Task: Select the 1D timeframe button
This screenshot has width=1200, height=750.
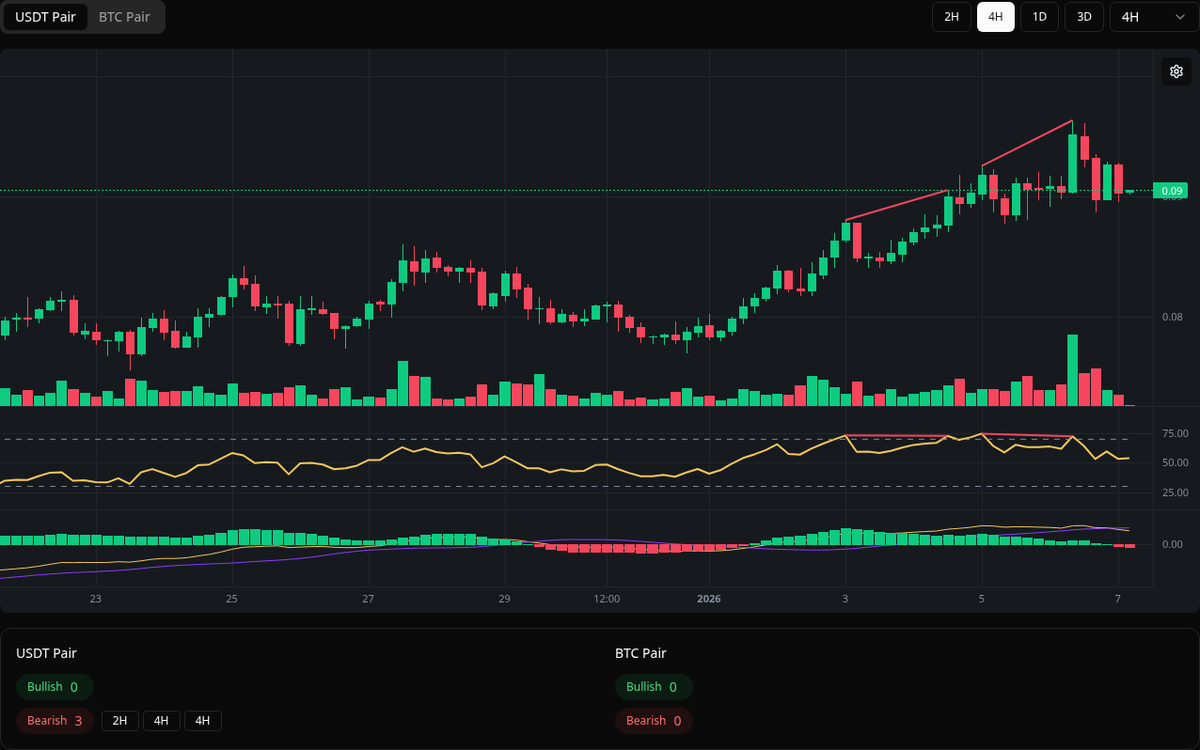Action: (1039, 17)
